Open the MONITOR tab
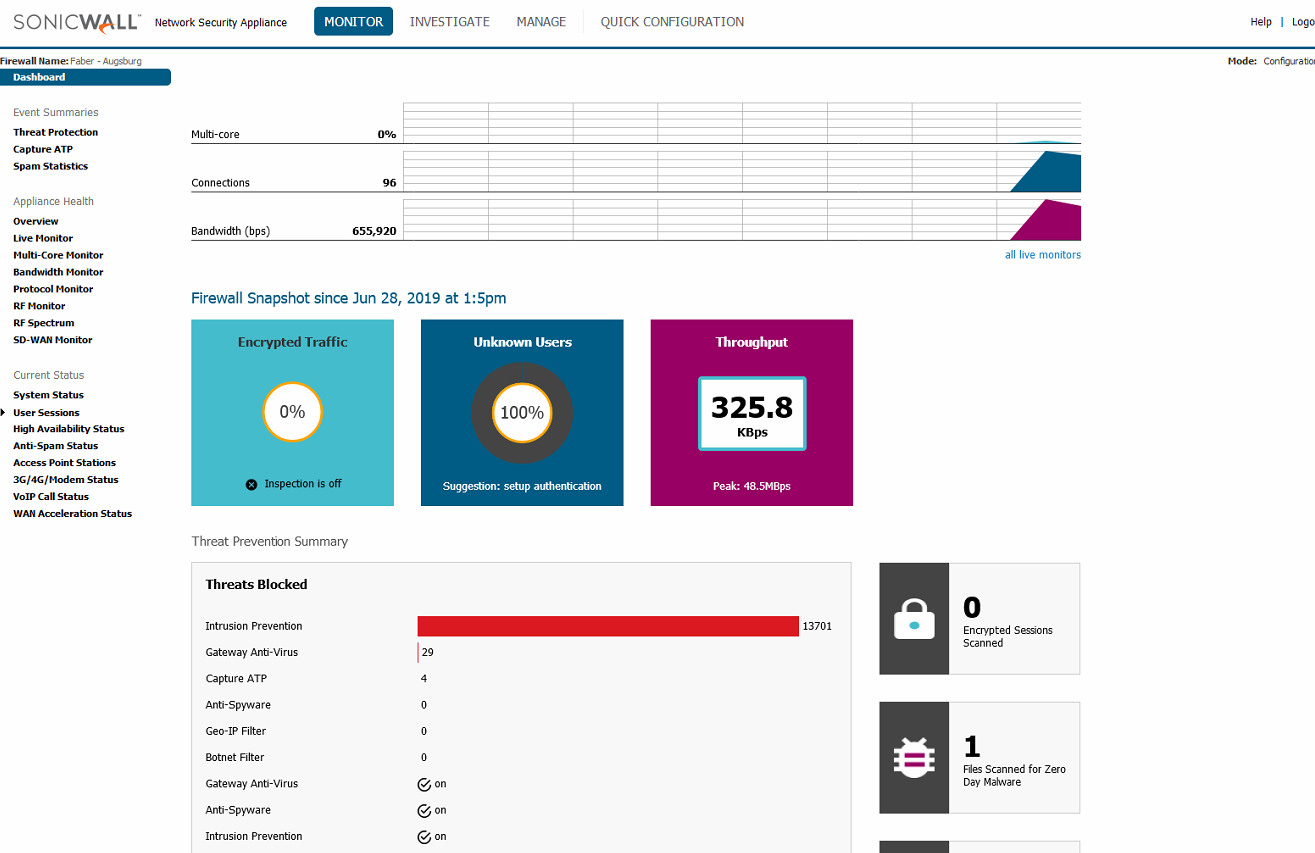This screenshot has height=853, width=1315. [353, 21]
